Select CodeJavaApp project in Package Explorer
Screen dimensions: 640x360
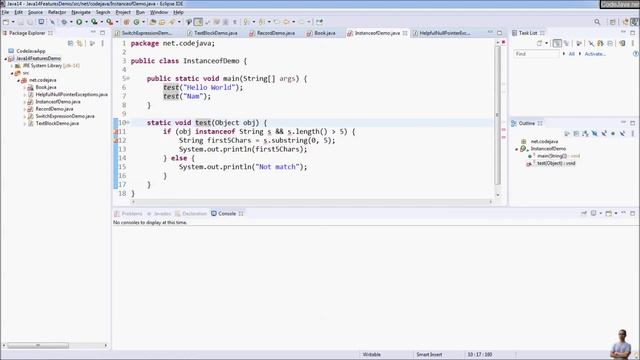coord(31,51)
